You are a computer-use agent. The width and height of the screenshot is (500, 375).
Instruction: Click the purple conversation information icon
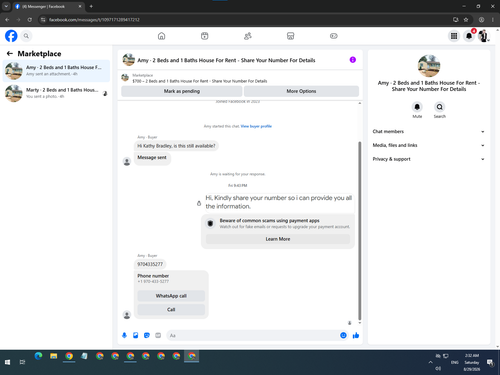352,60
